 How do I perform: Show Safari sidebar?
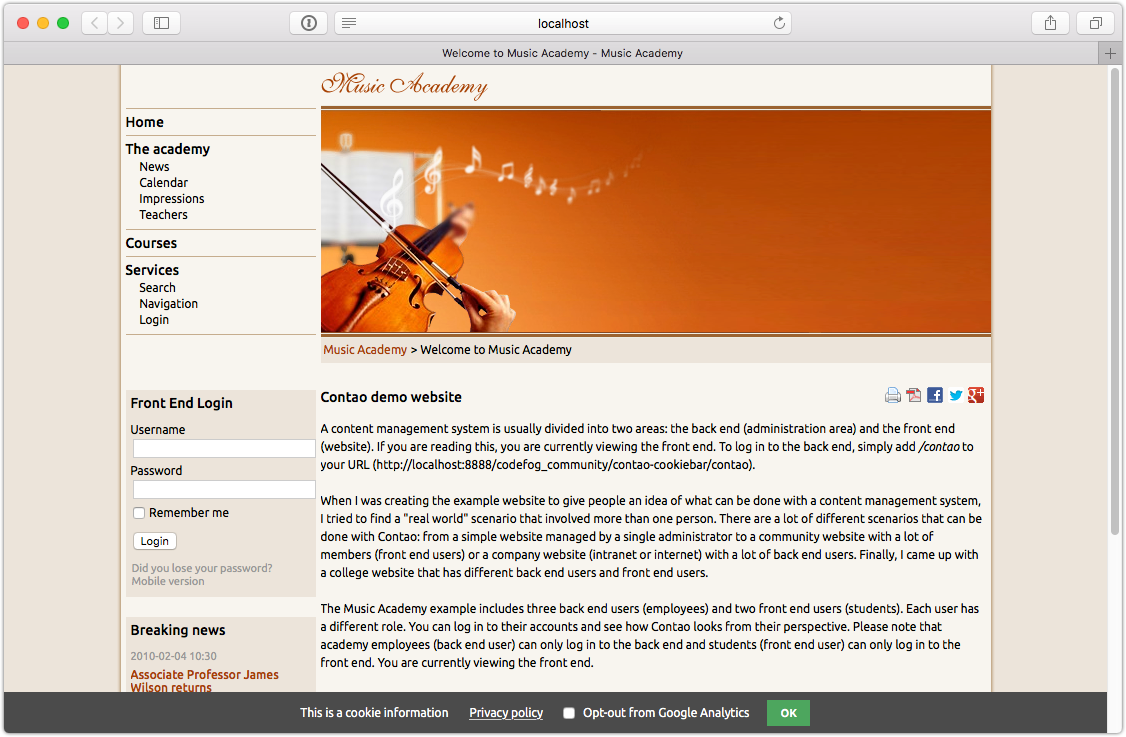[162, 23]
